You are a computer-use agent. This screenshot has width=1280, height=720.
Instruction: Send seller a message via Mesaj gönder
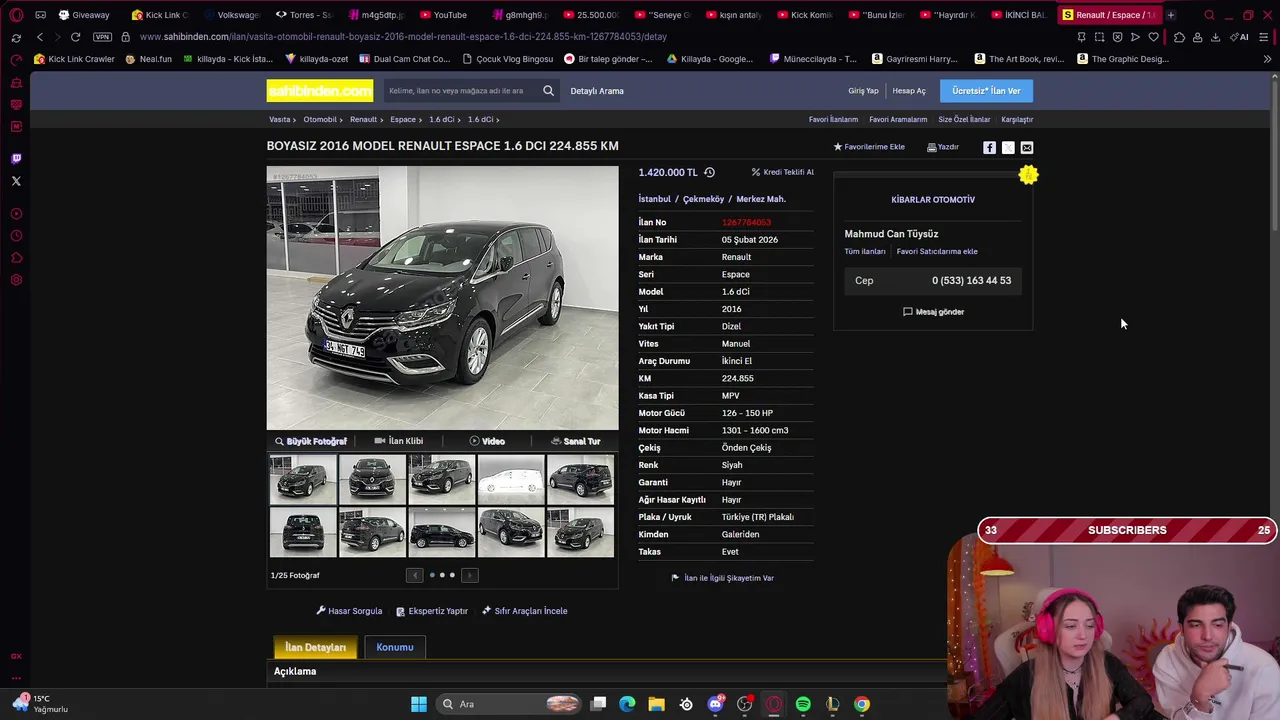click(933, 312)
